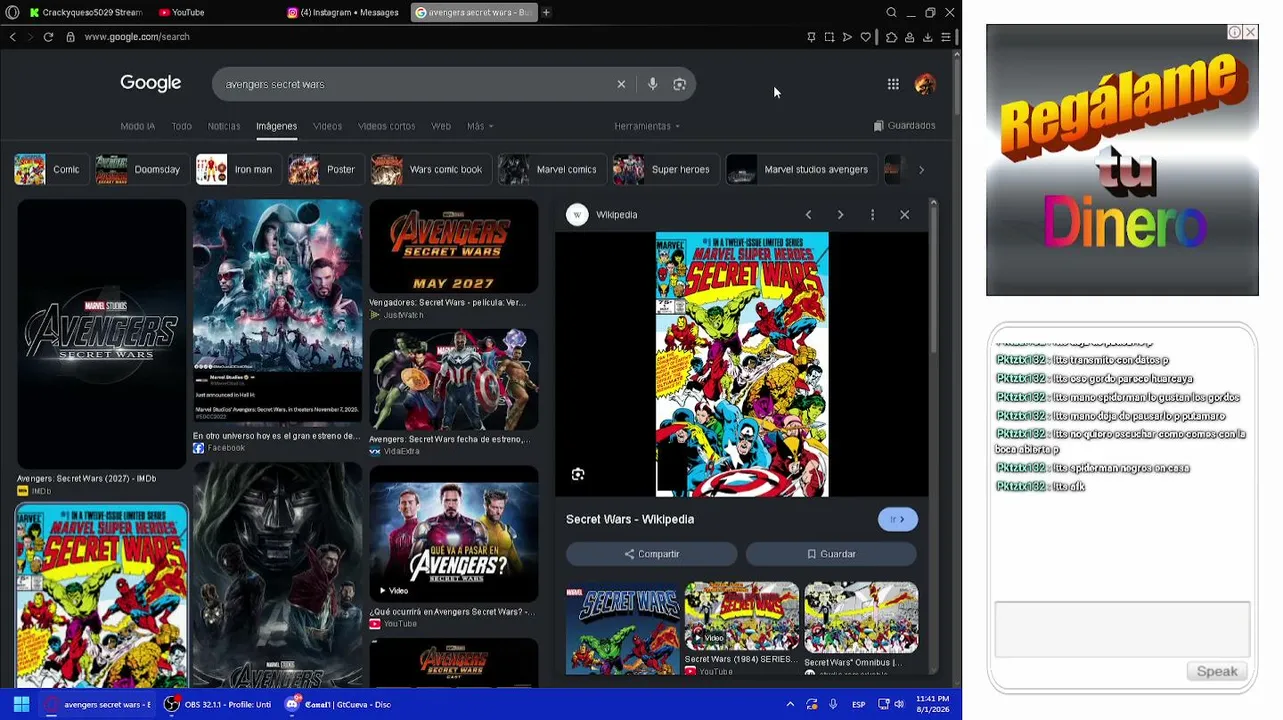Switch to the Todo results tab
Image resolution: width=1283 pixels, height=720 pixels.
point(181,126)
